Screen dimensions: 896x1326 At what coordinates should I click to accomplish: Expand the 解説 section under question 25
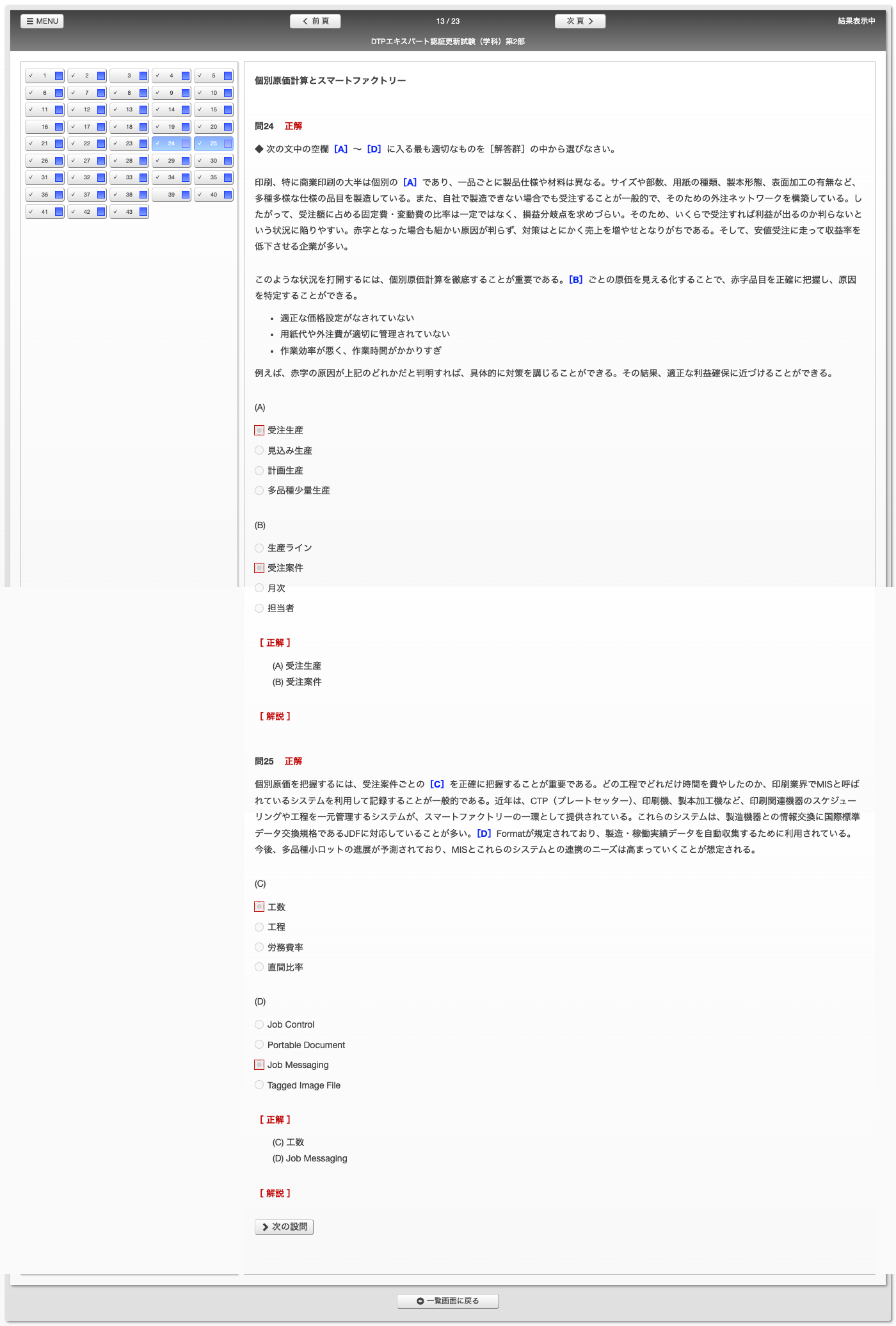click(275, 1193)
